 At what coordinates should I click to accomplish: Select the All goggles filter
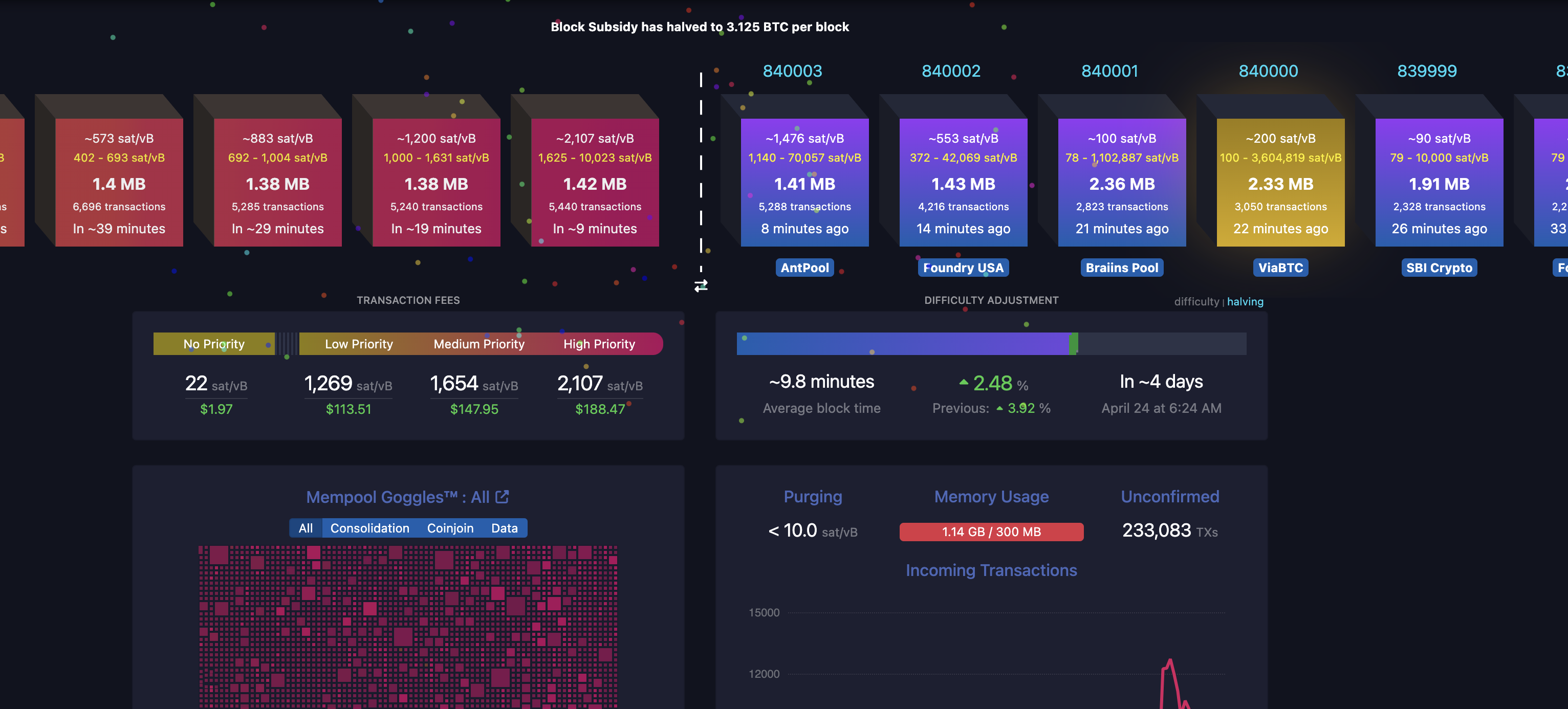pyautogui.click(x=306, y=528)
